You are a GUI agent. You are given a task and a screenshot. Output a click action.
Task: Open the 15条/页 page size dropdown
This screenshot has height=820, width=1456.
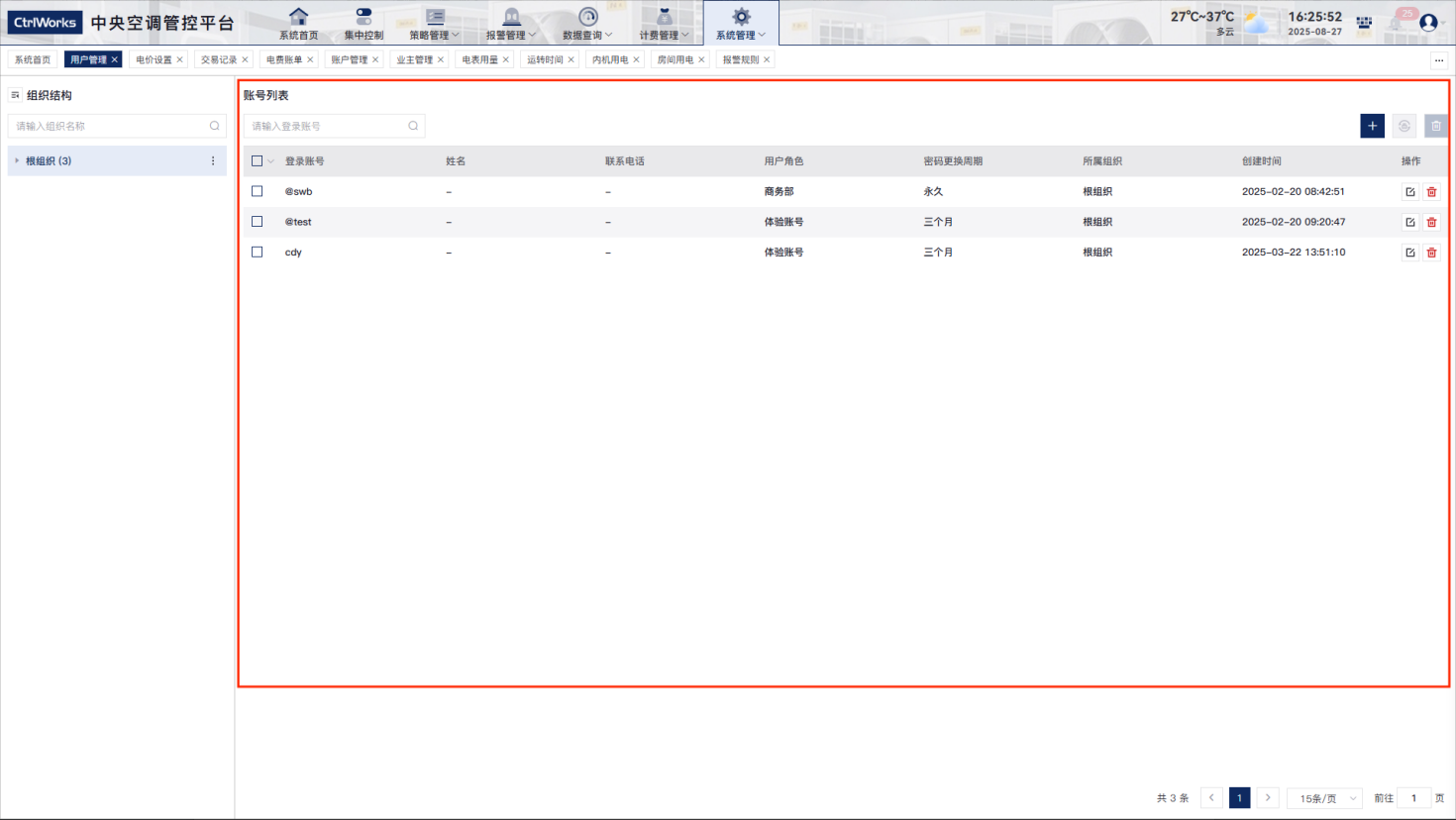point(1324,798)
